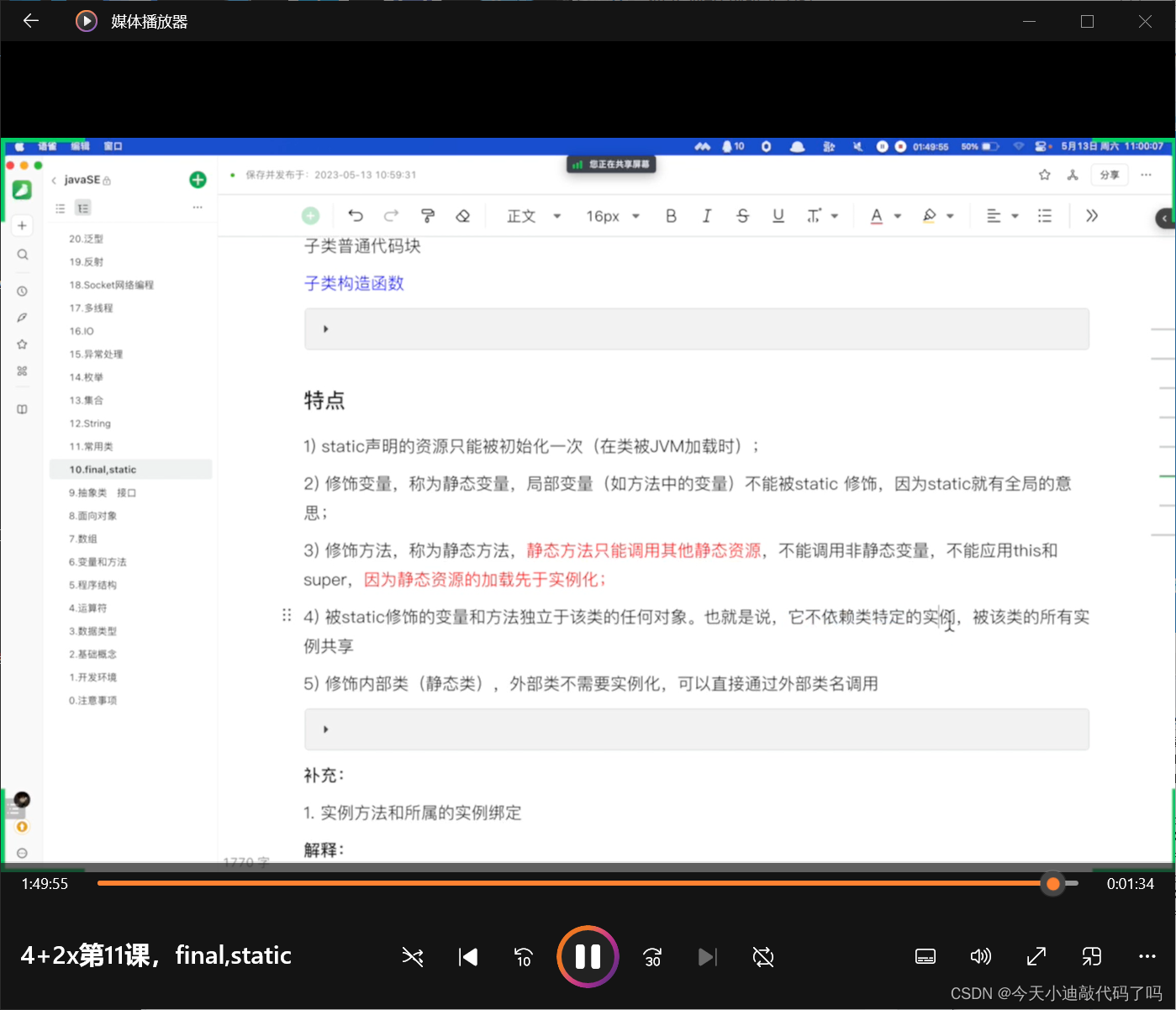Open recent history clock icon
The width and height of the screenshot is (1176, 1010).
[23, 292]
